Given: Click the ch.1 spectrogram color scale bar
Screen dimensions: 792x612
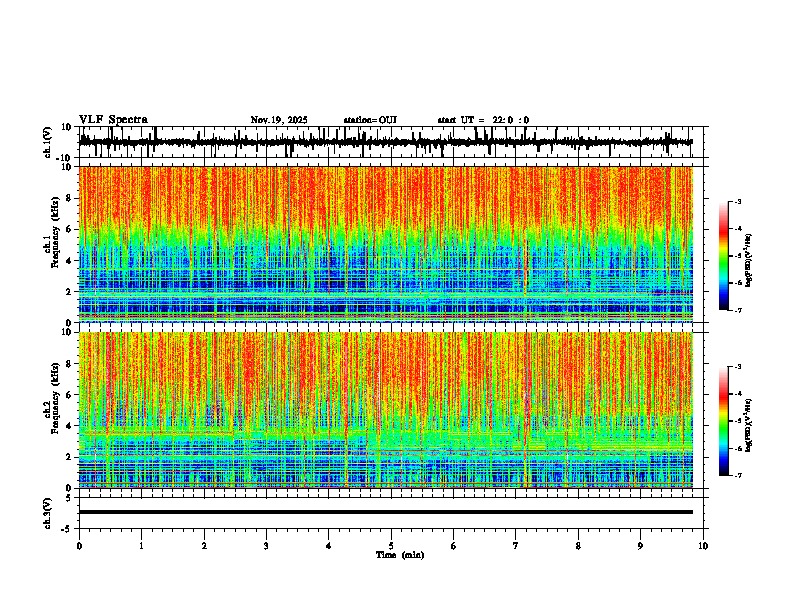Looking at the screenshot, I should tap(723, 256).
